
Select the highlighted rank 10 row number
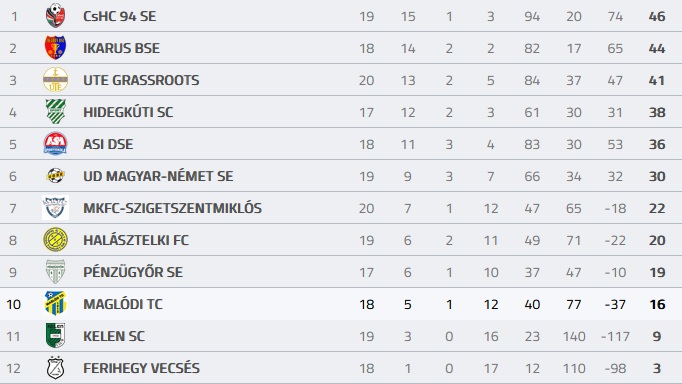click(13, 304)
